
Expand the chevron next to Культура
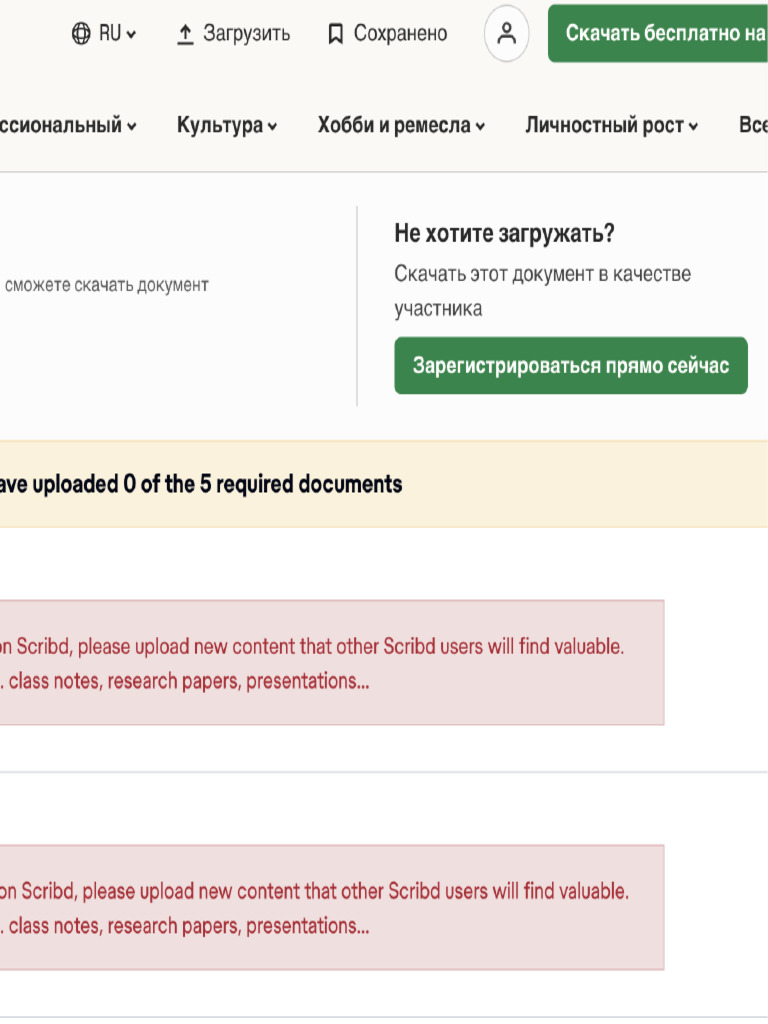273,127
